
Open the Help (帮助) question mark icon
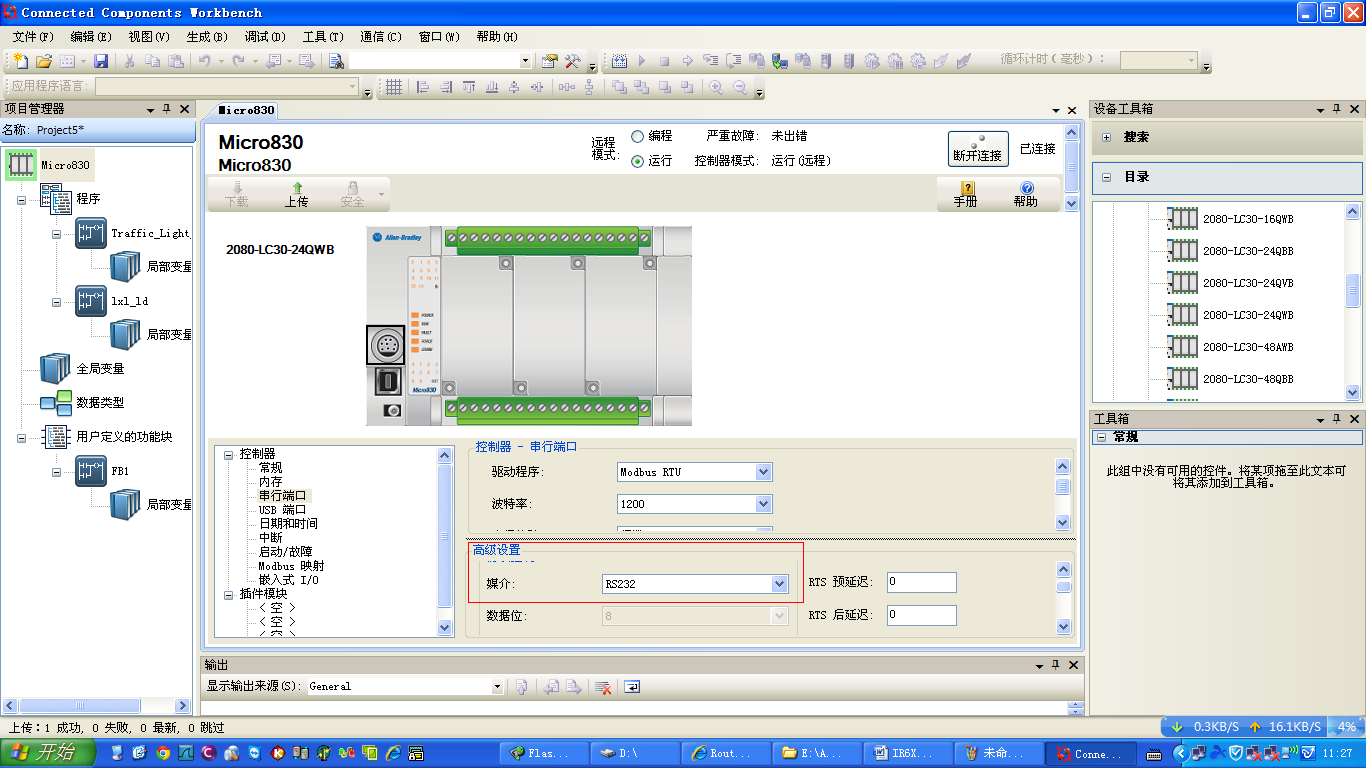pyautogui.click(x=1025, y=193)
